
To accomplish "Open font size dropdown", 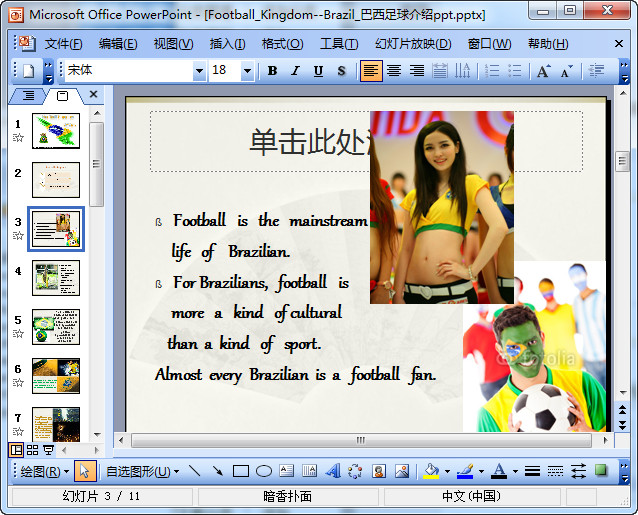I will (247, 71).
